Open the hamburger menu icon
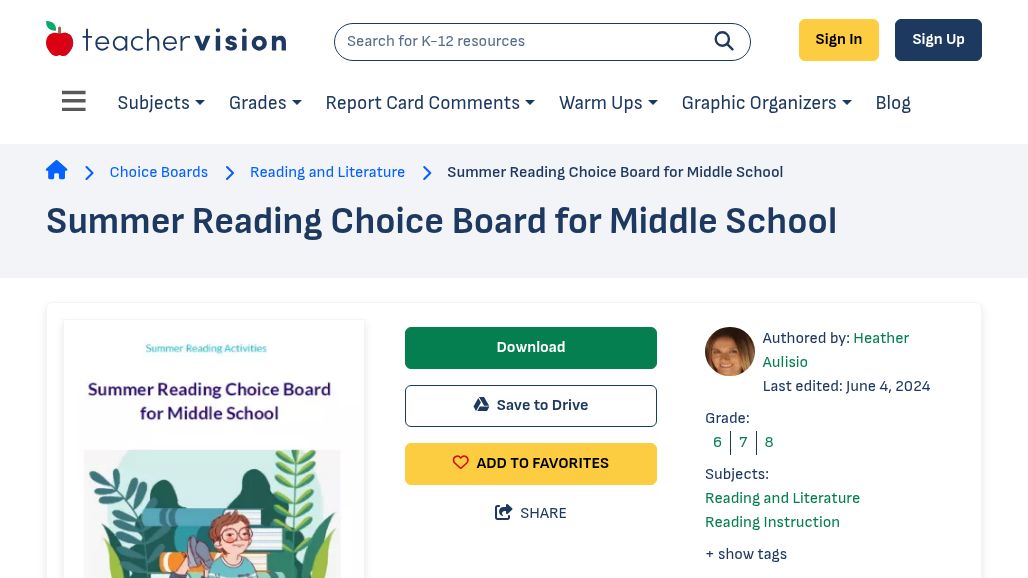Viewport: 1028px width, 578px height. click(x=73, y=101)
